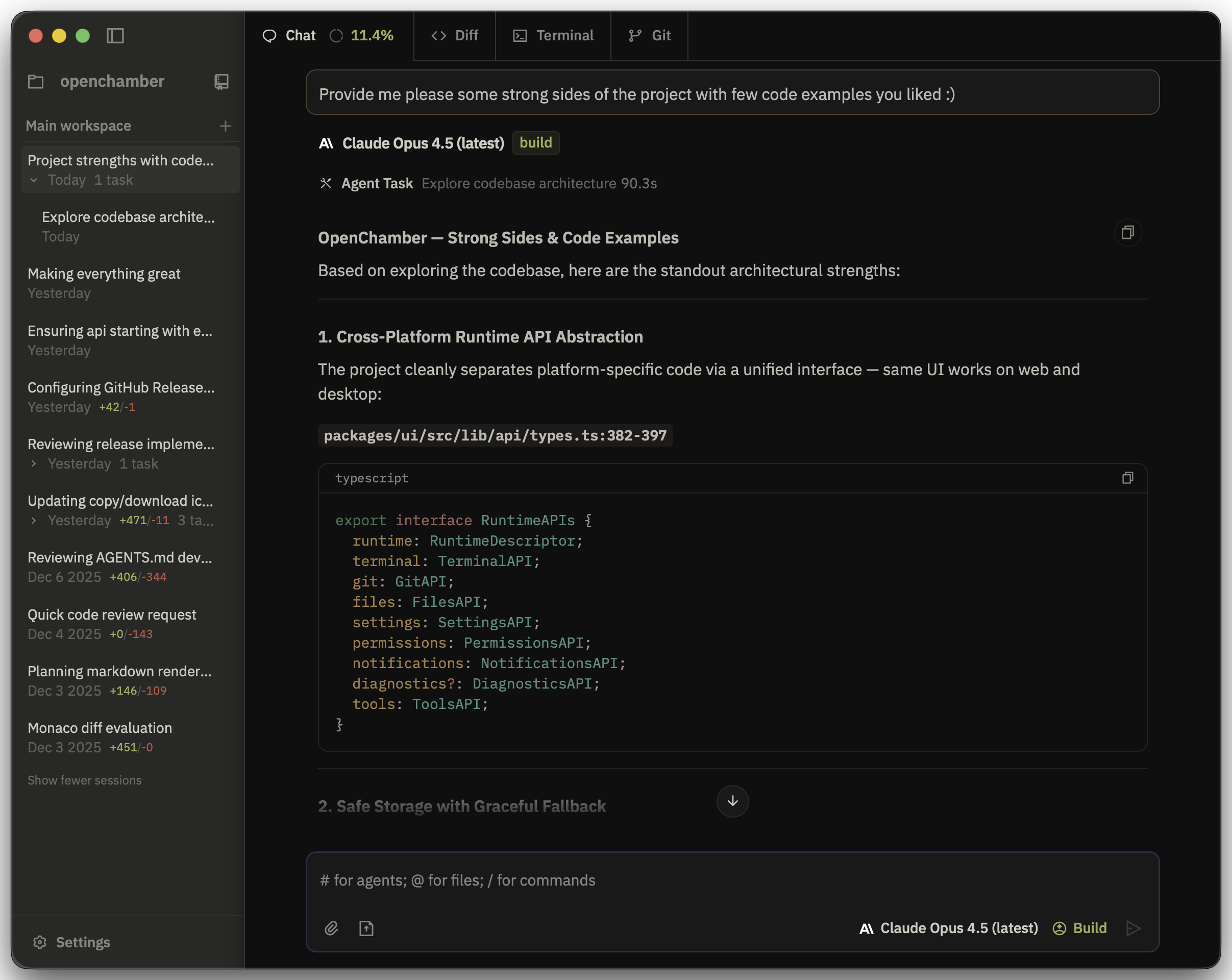Click heading 1. Cross-Platform Runtime API Abstraction
The image size is (1232, 980).
coord(480,336)
